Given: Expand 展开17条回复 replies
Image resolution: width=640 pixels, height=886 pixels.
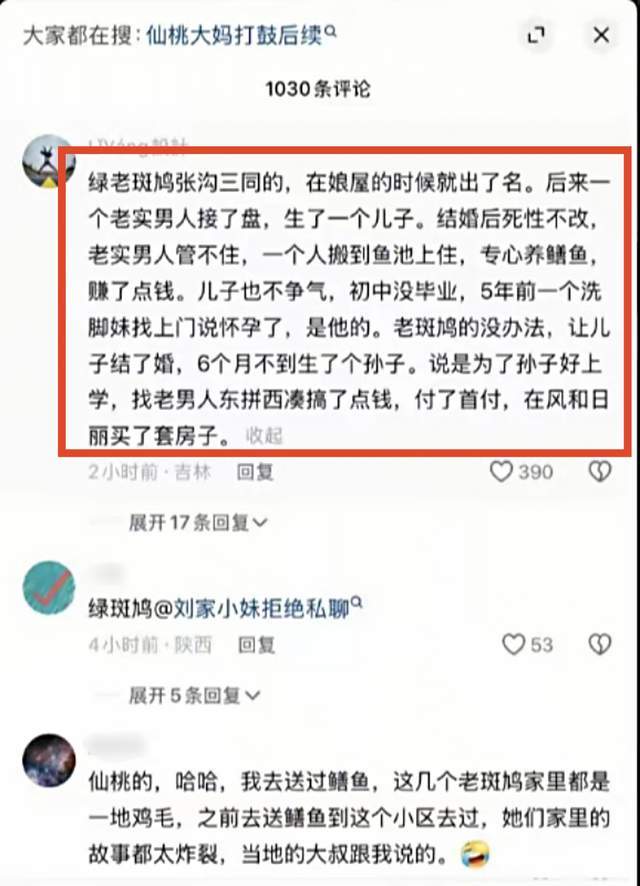Looking at the screenshot, I should 198,523.
